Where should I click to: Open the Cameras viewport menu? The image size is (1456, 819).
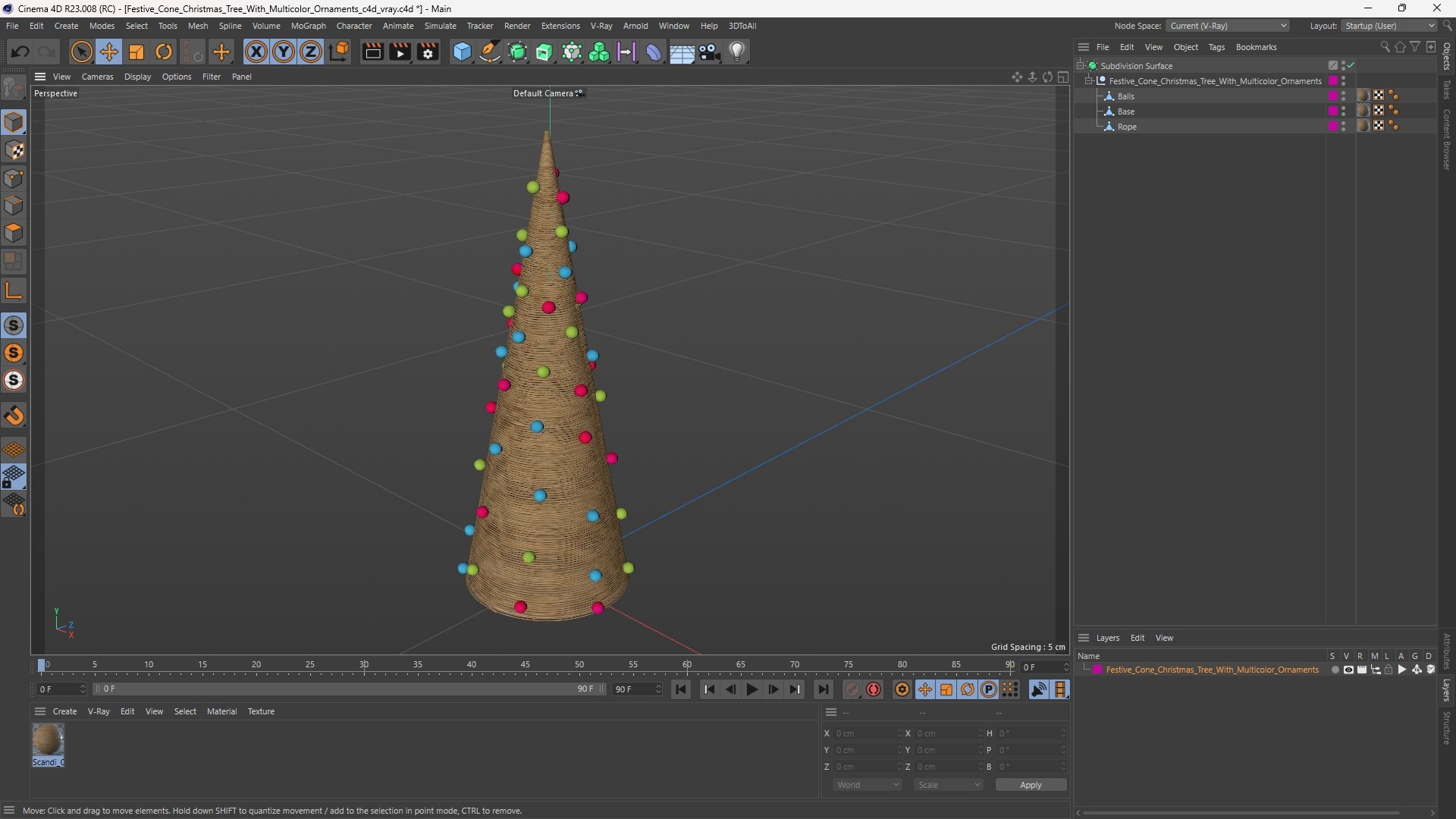(x=97, y=77)
